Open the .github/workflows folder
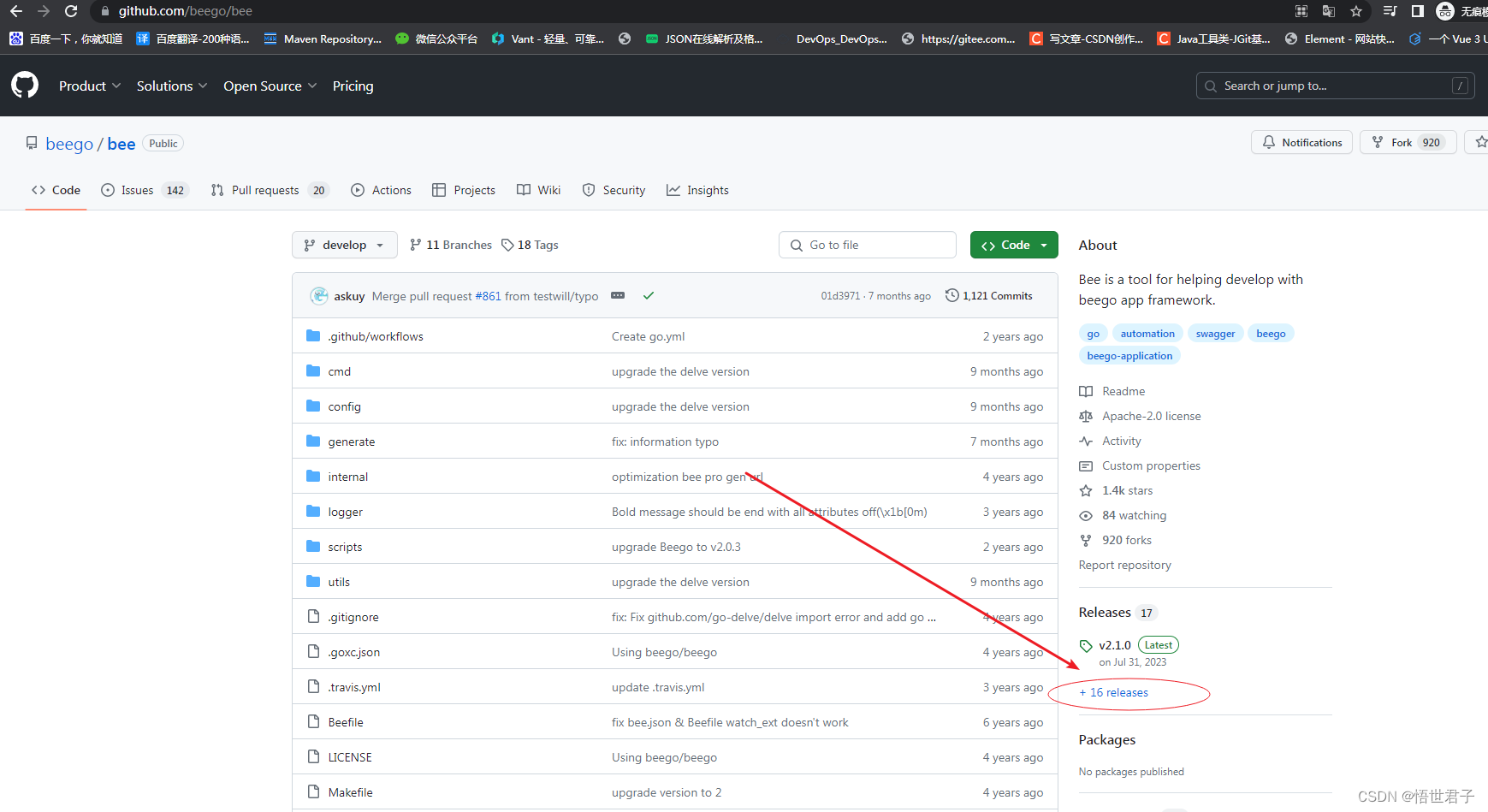 coord(376,336)
